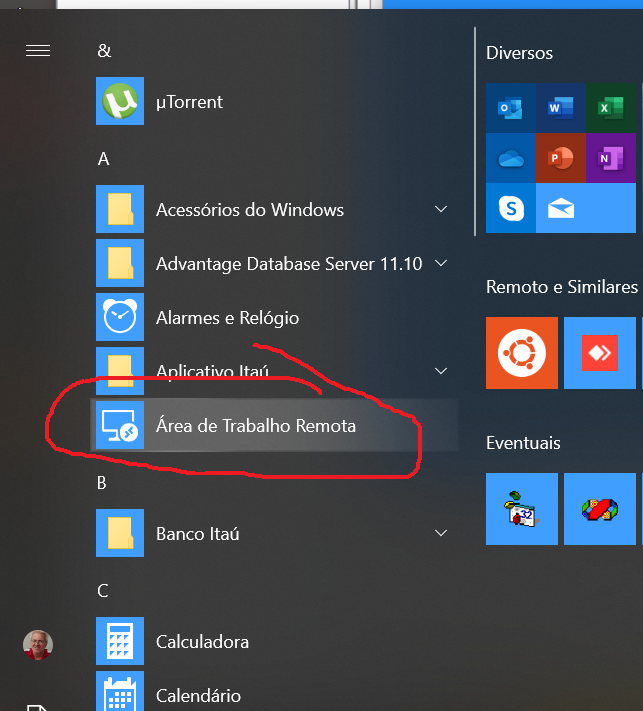Select the Calculadora label
The width and height of the screenshot is (643, 711).
pos(202,642)
